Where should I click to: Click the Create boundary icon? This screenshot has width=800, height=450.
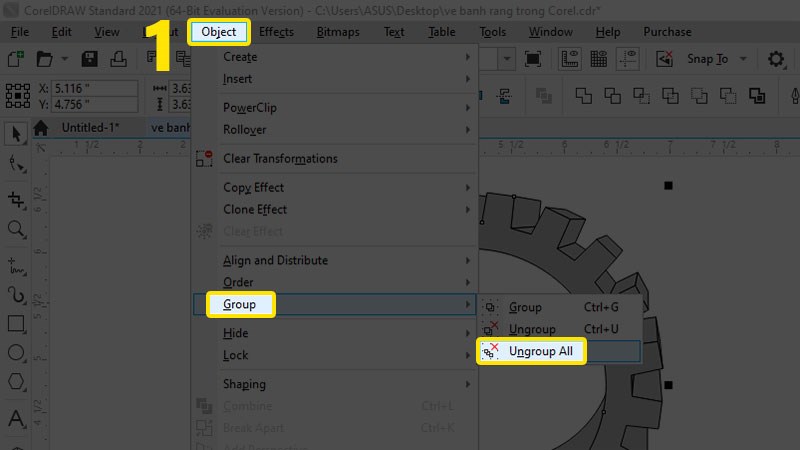[757, 95]
